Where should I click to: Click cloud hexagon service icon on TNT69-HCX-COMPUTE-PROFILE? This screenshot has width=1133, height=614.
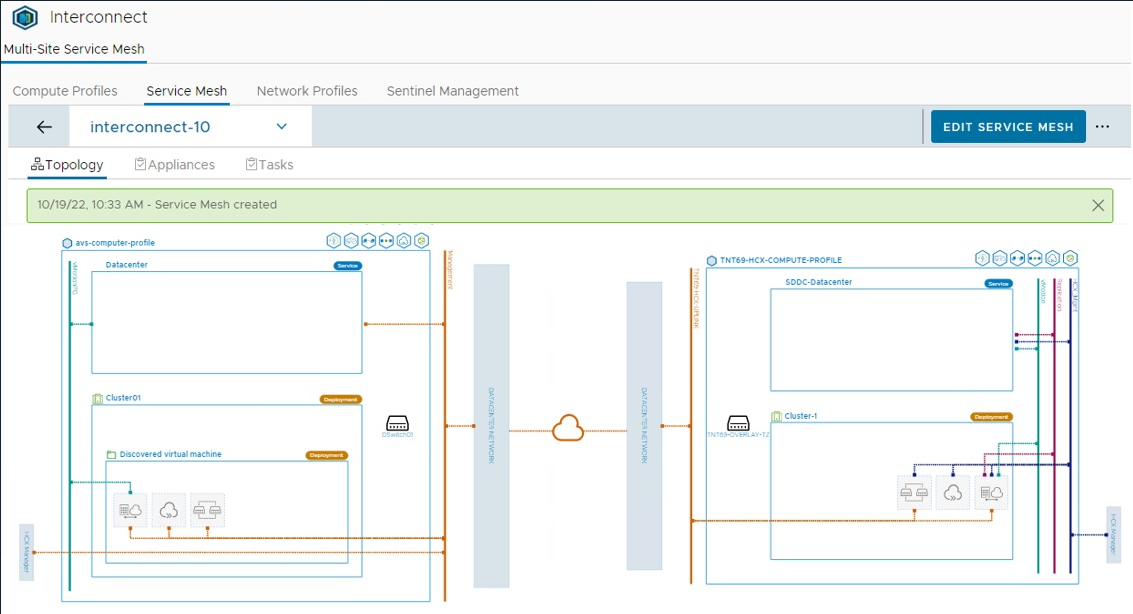[x=1053, y=258]
